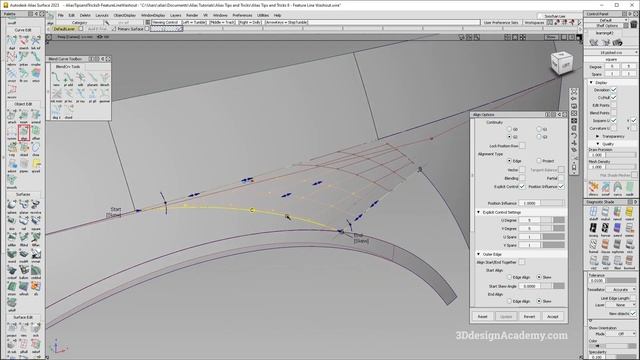Select the New blend curve tool
The width and height of the screenshot is (640, 360).
[56, 79]
